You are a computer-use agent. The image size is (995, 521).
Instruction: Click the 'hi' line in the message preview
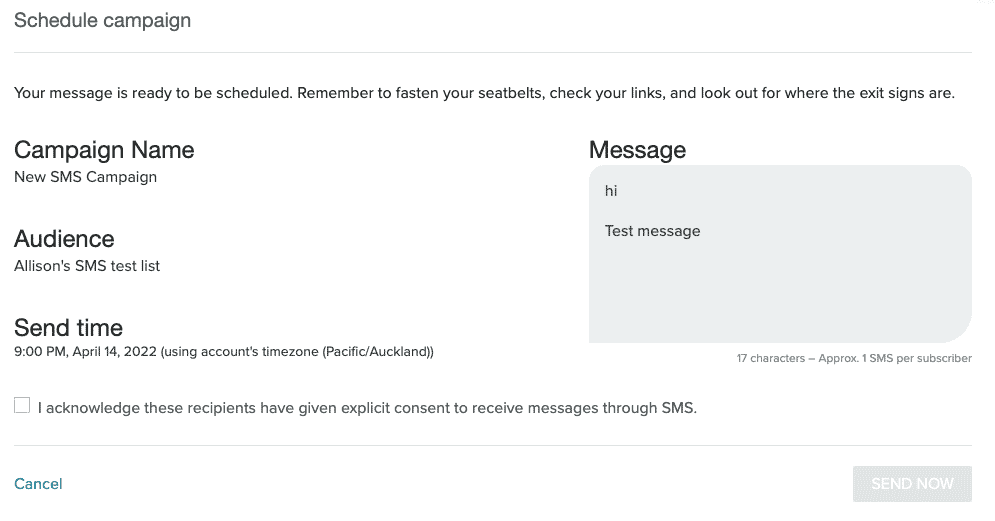pos(611,190)
